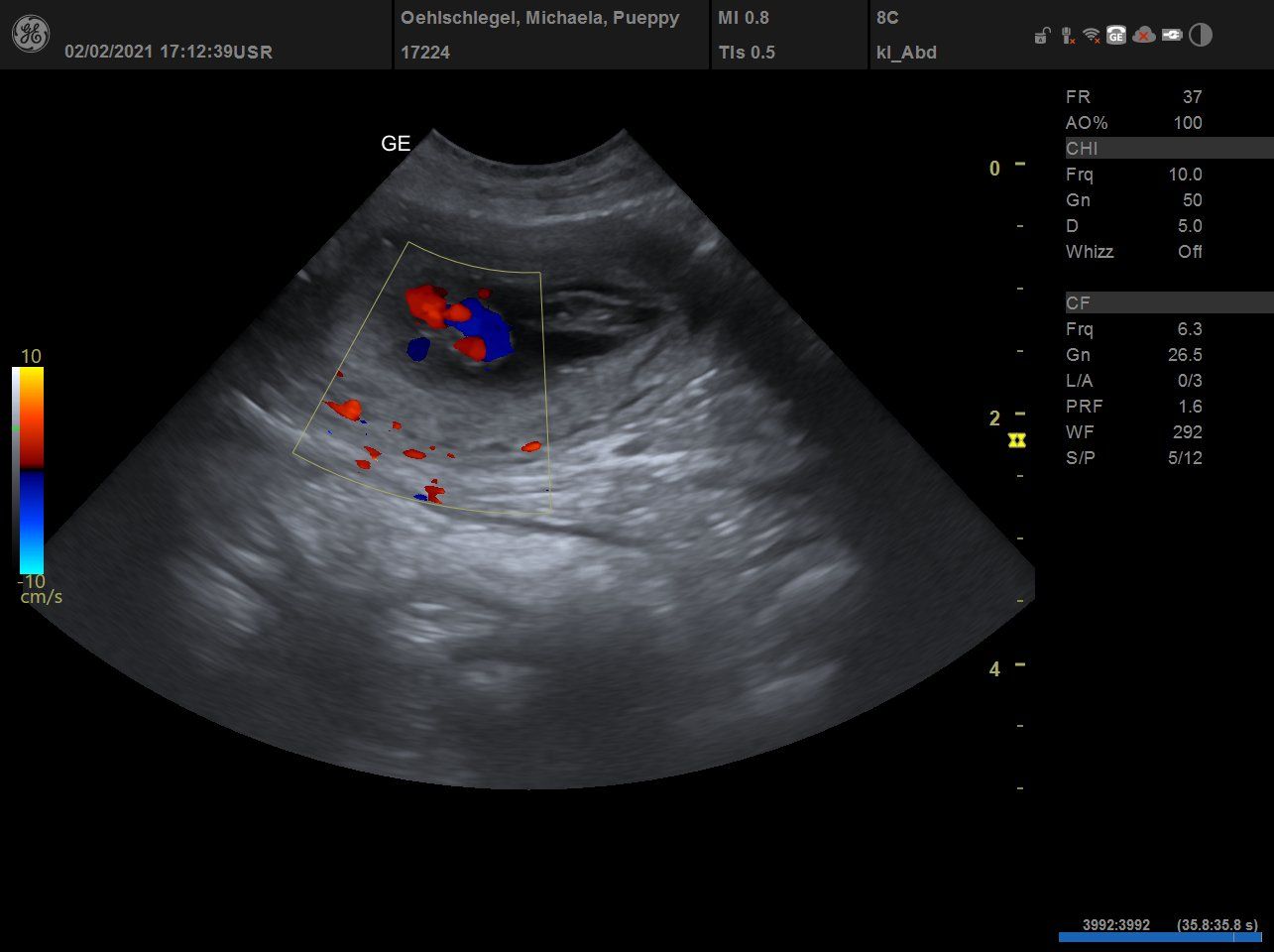Click the patient ID 17224
Screen dimensions: 1274x952
pos(425,53)
